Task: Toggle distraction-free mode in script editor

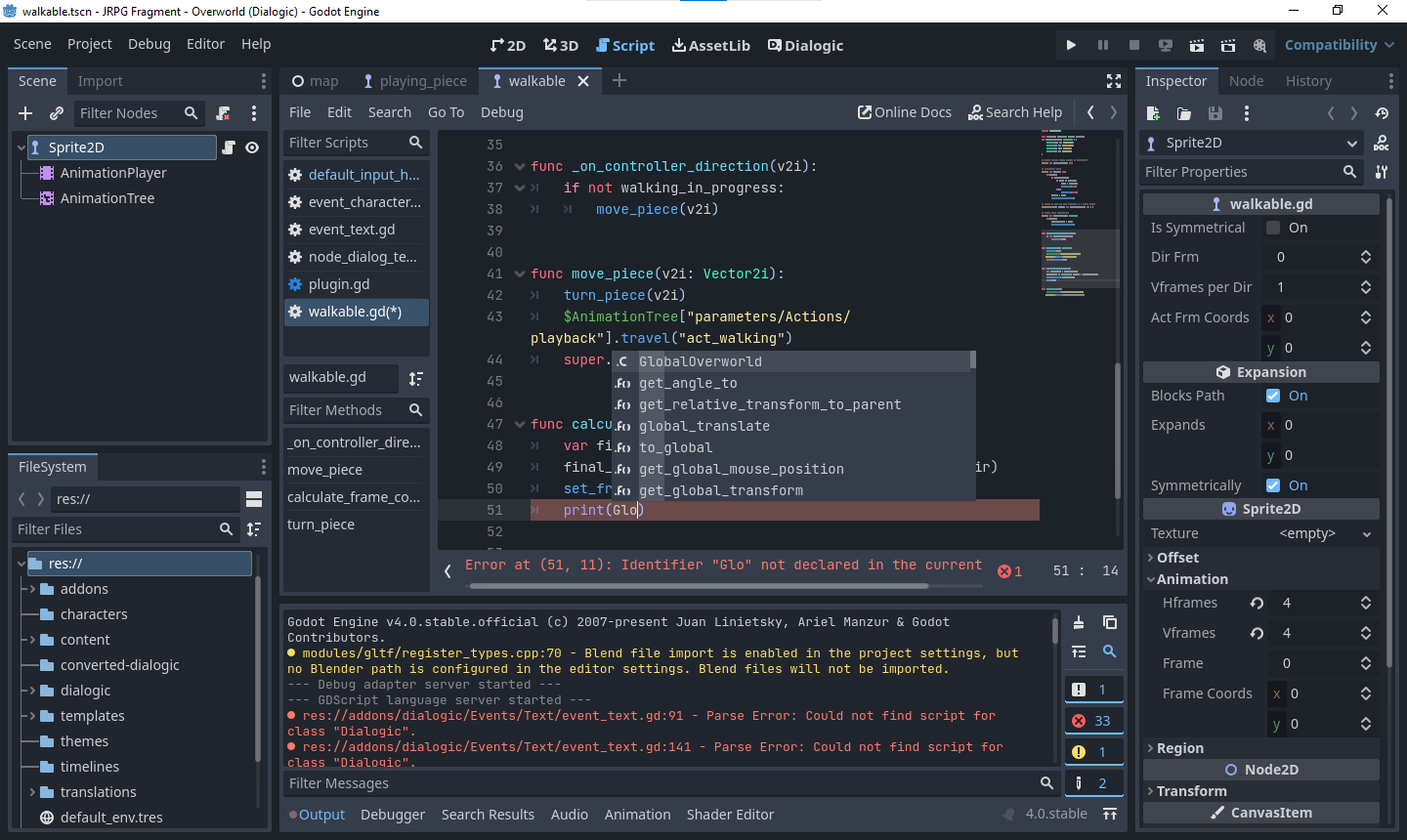Action: point(1113,81)
